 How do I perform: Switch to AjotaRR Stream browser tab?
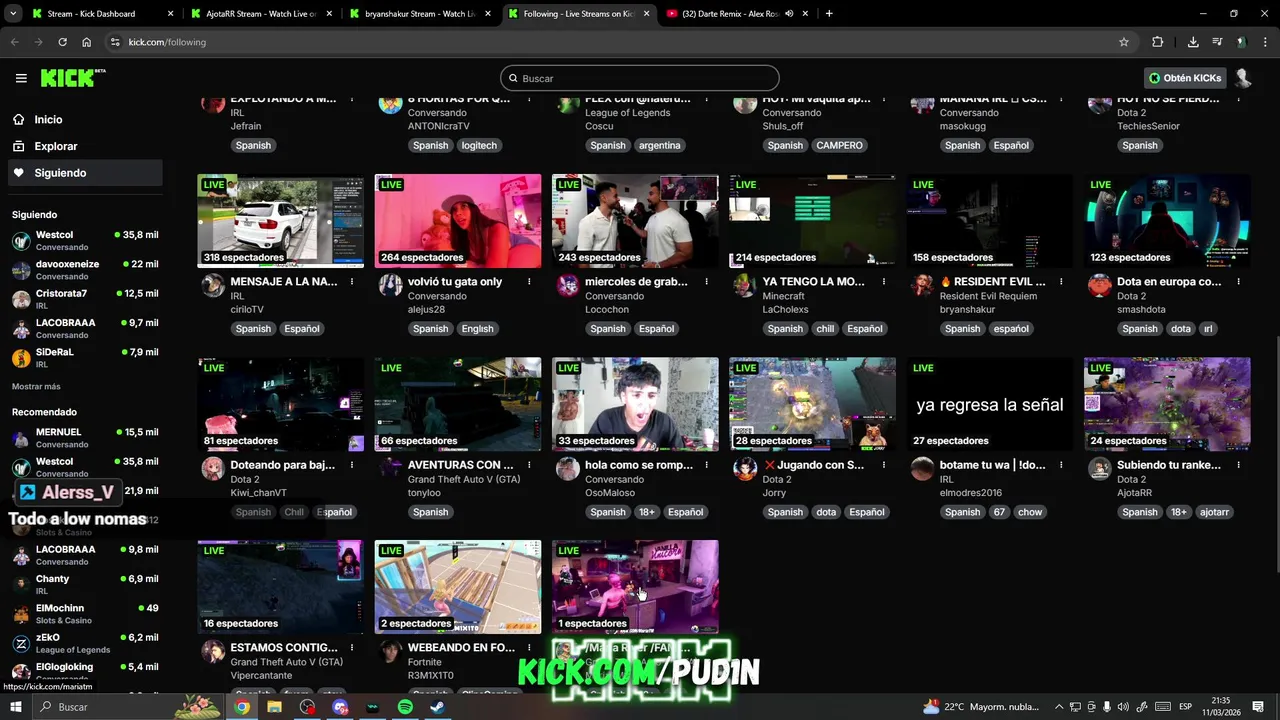(260, 14)
